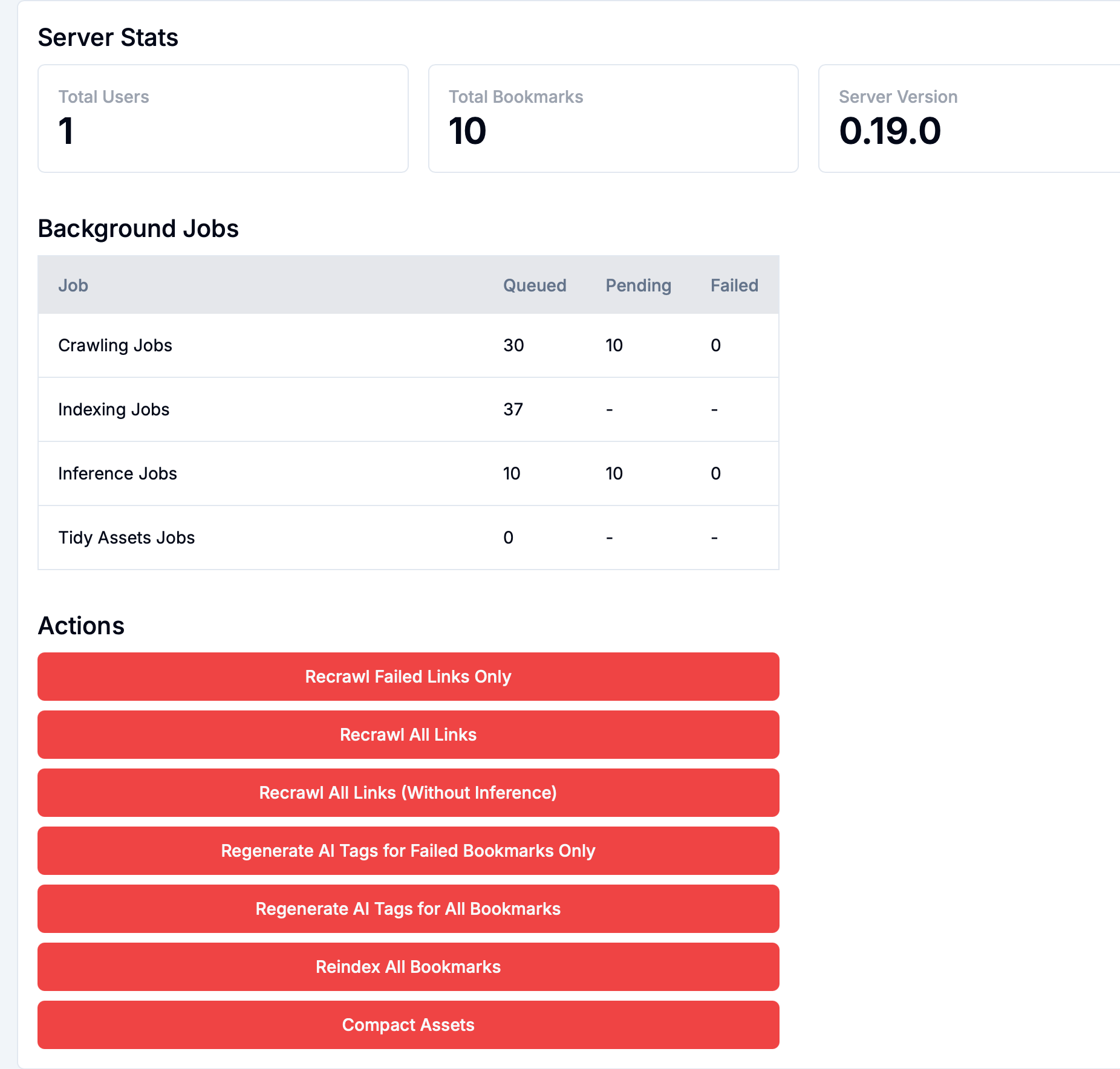Click the Tidy Assets Jobs row label
Image resolution: width=1120 pixels, height=1069 pixels.
tap(126, 538)
